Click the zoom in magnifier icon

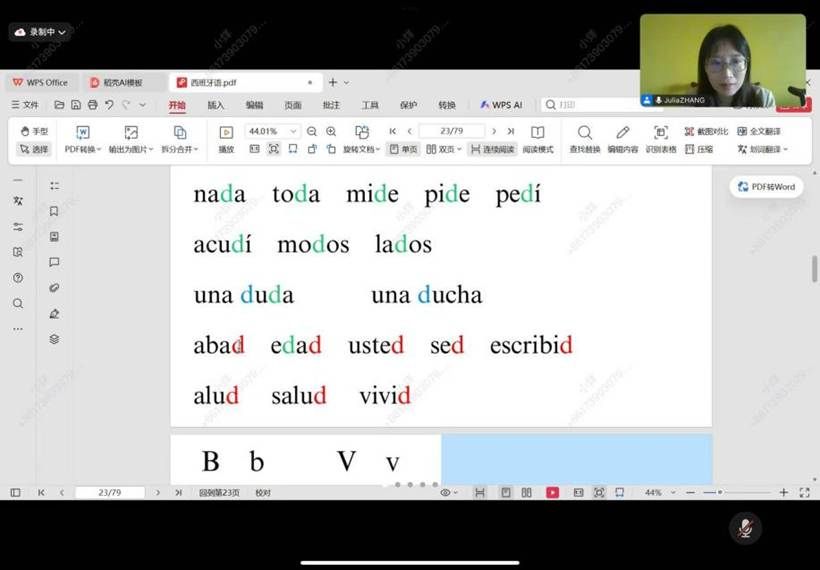click(x=331, y=131)
